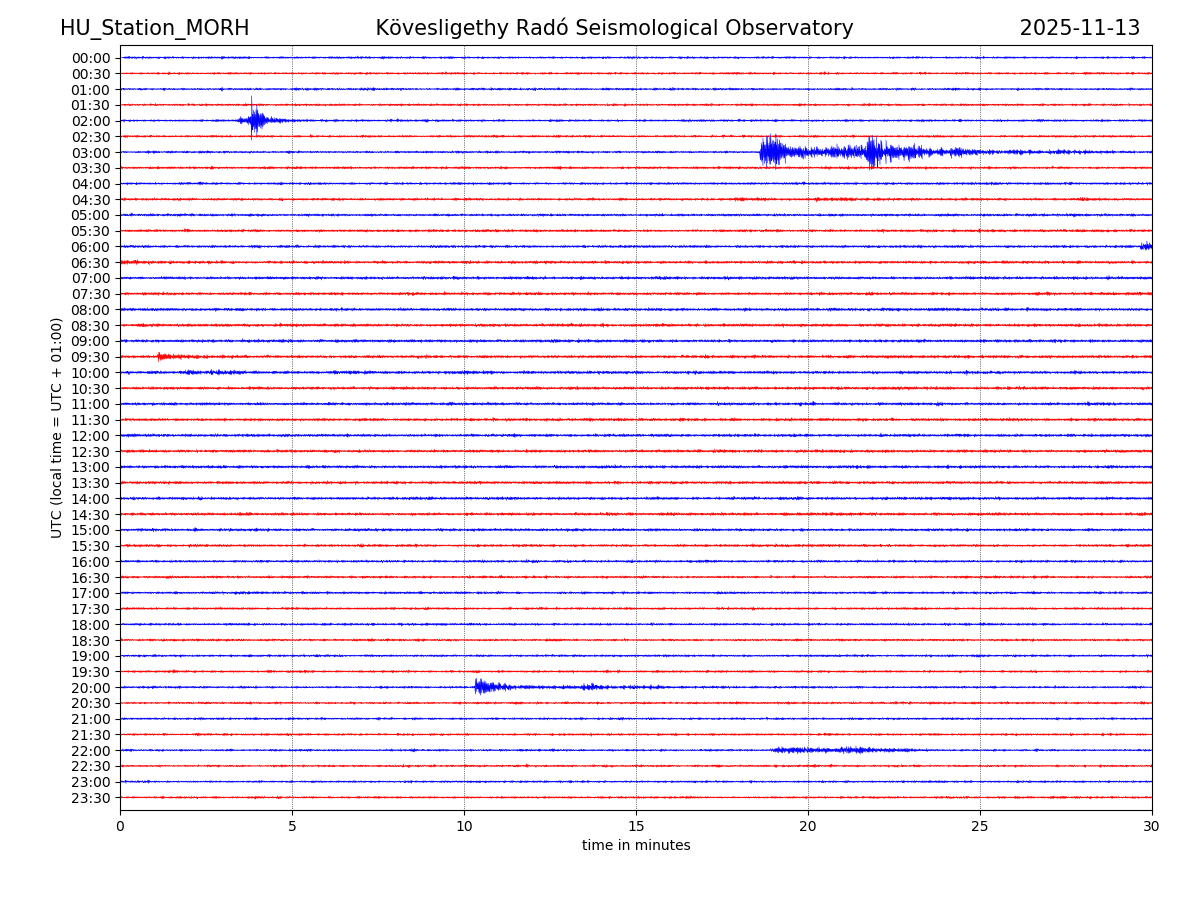The image size is (1200, 900).
Task: Click the 00:00 row label
Action: point(91,58)
